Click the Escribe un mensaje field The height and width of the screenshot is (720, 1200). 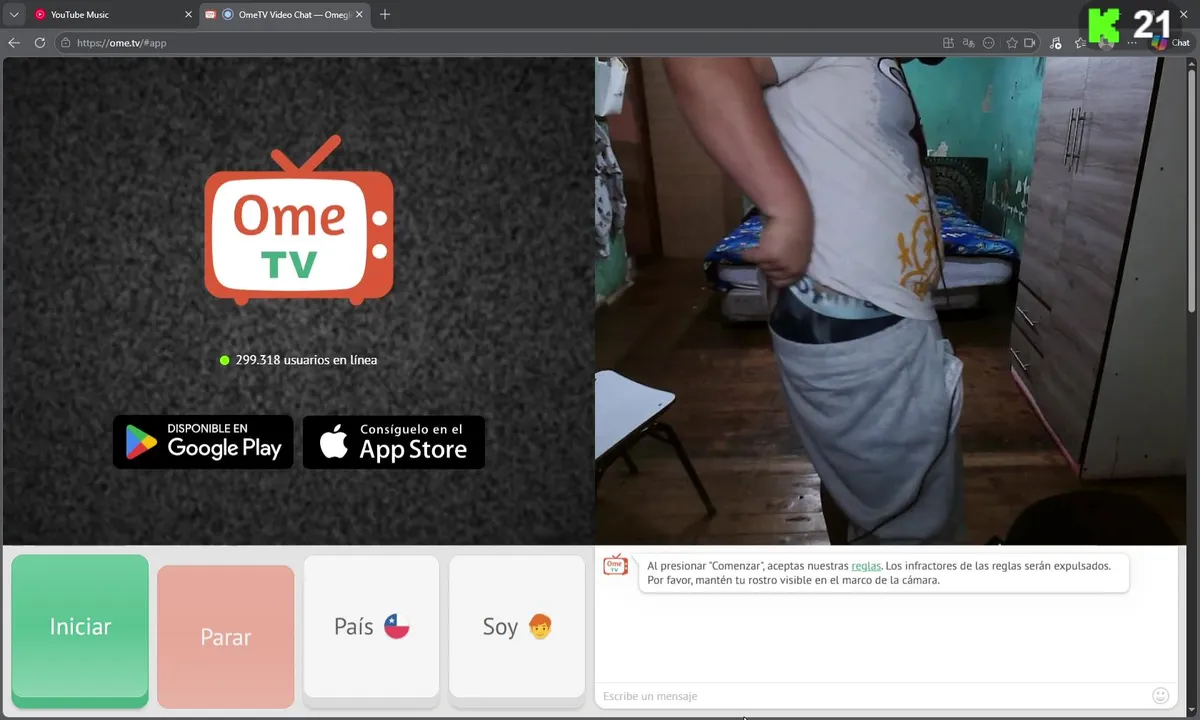[x=873, y=696]
